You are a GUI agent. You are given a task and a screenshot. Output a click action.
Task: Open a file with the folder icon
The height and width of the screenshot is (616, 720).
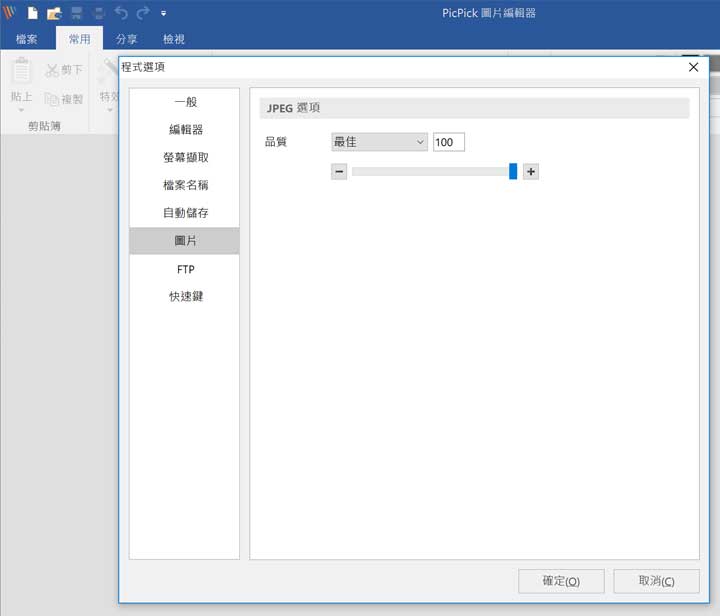click(54, 13)
